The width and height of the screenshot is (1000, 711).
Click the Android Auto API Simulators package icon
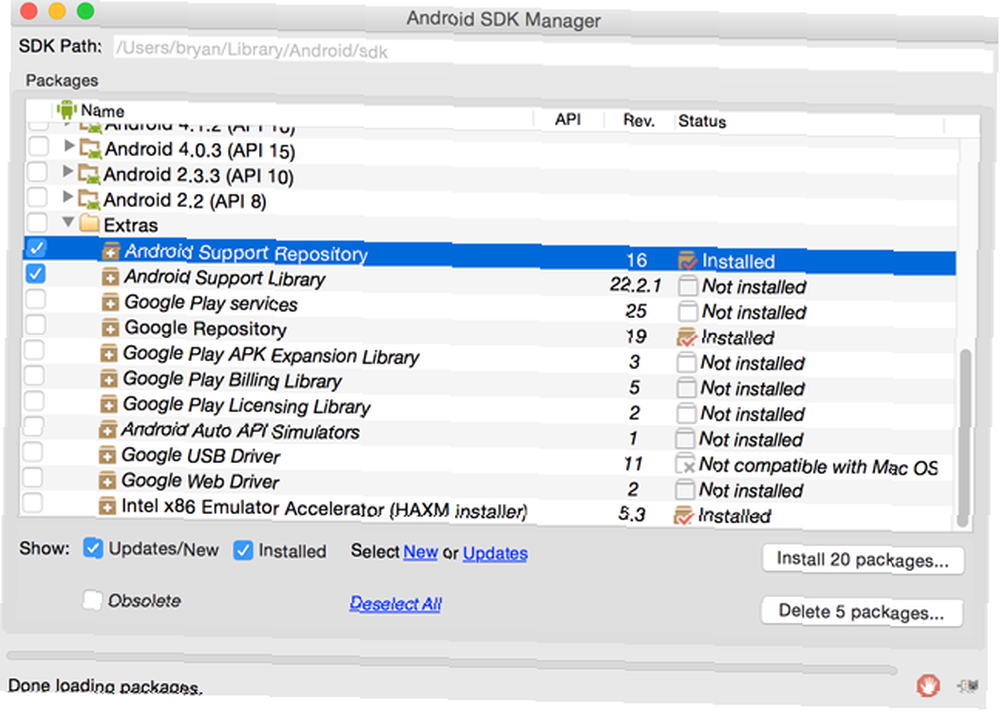click(x=108, y=430)
